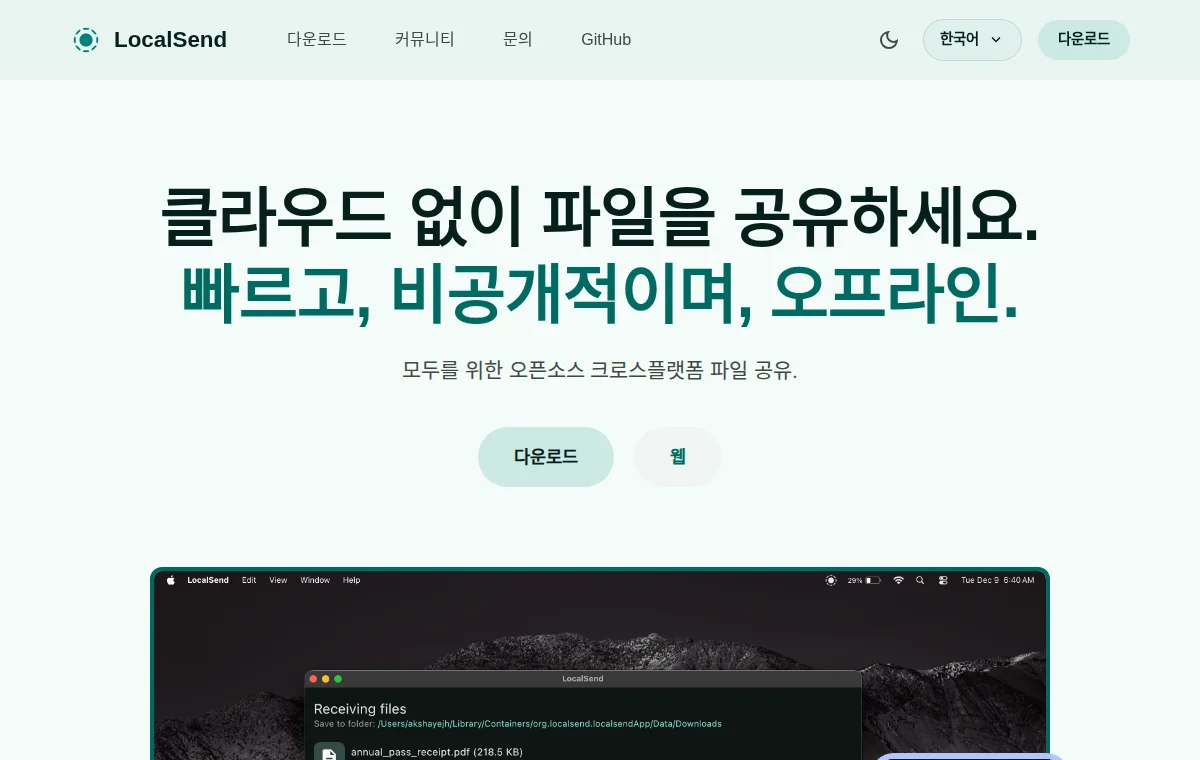This screenshot has height=760, width=1200.
Task: Open the LocalSend menu in the macOS screenshot
Action: point(208,580)
